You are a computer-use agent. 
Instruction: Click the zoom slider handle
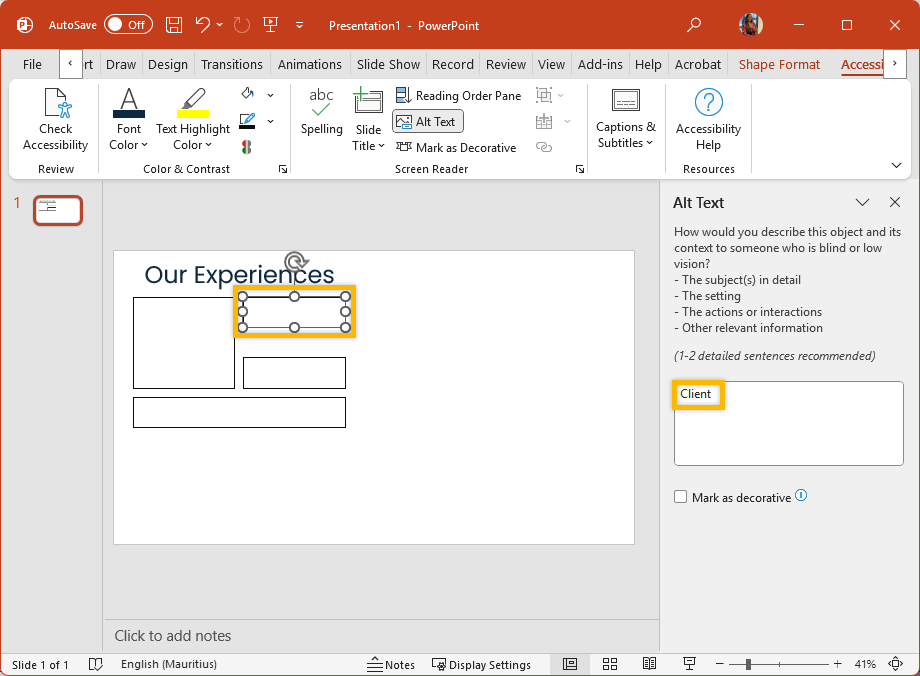tap(748, 664)
